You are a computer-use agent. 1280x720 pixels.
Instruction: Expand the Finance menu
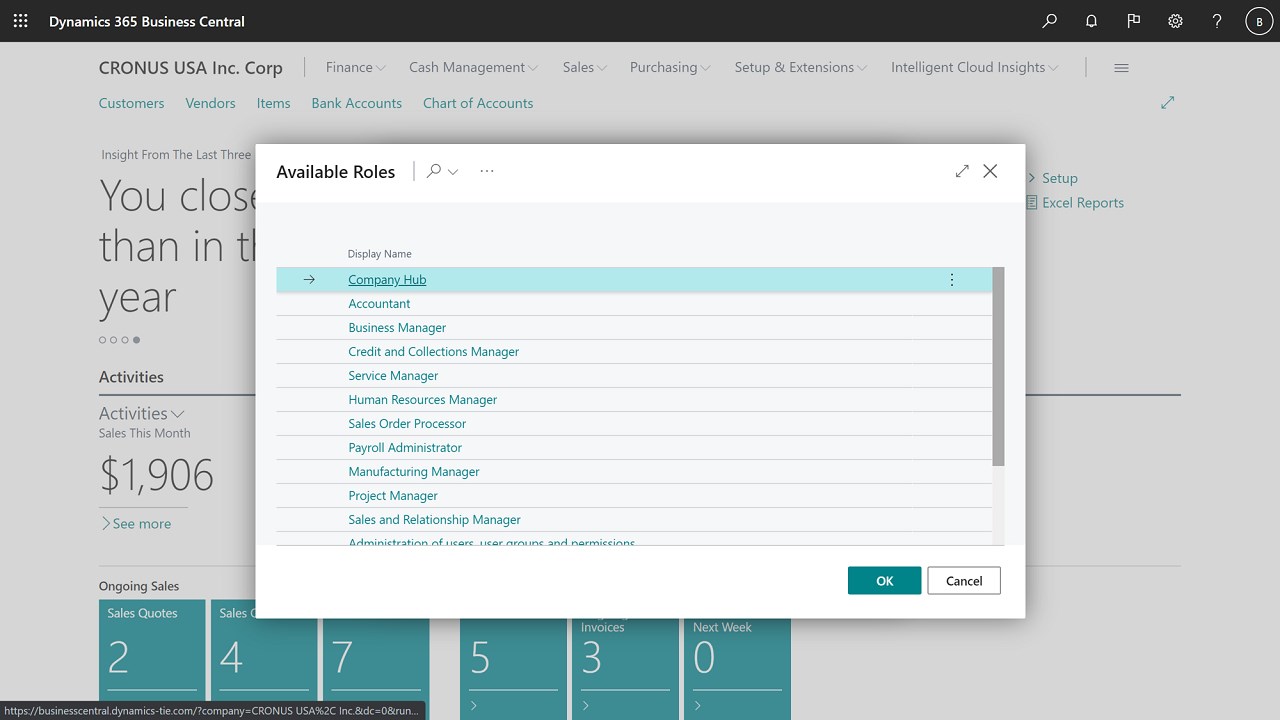tap(355, 67)
